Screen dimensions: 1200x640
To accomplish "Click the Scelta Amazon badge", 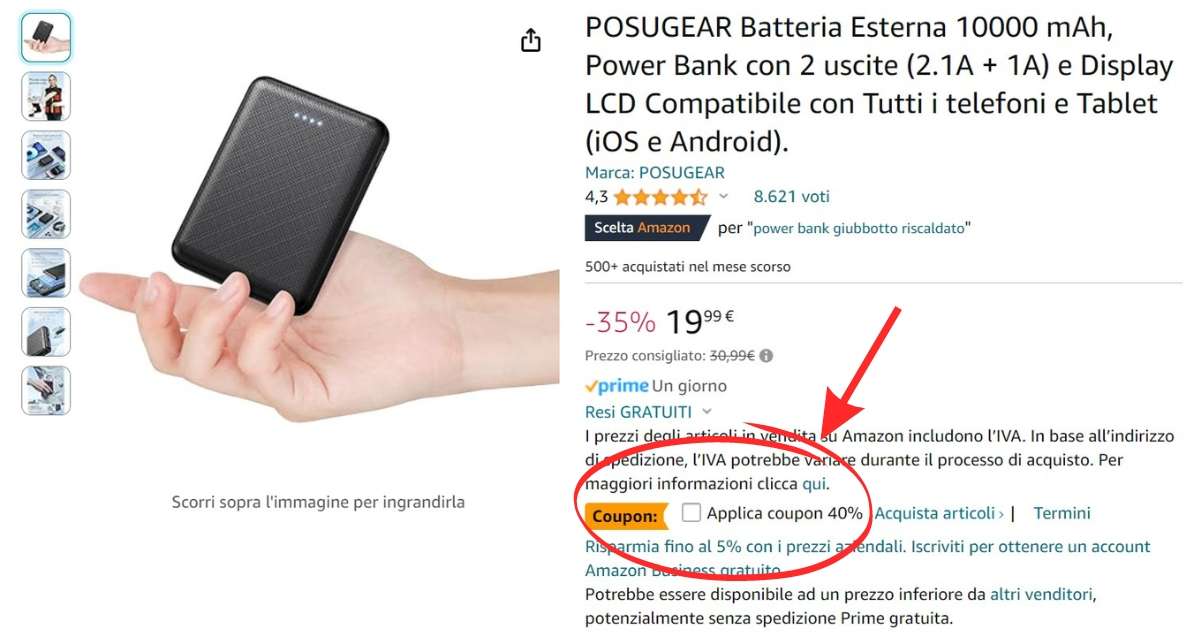I will 647,228.
